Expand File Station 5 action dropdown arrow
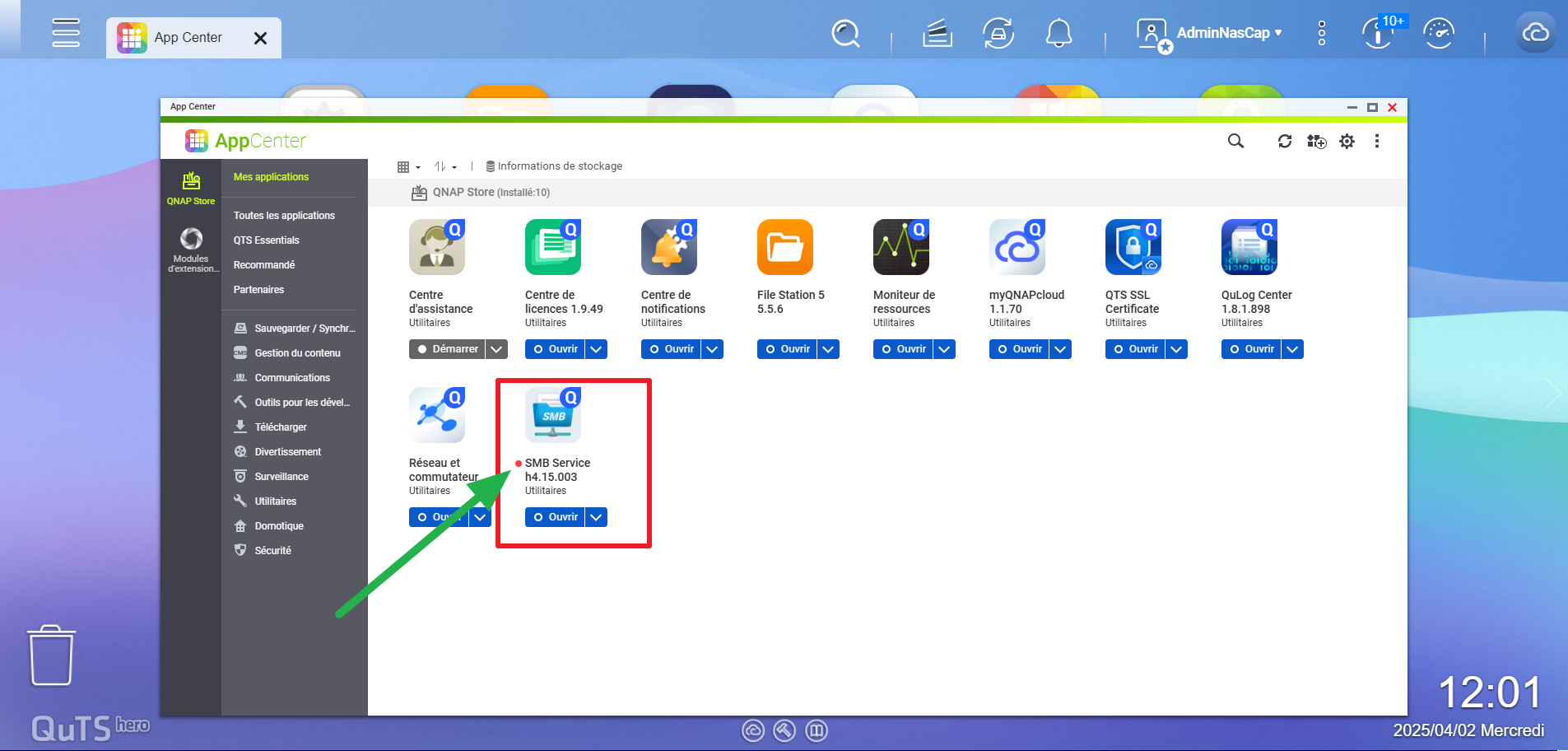Viewport: 1568px width, 751px height. tap(829, 349)
